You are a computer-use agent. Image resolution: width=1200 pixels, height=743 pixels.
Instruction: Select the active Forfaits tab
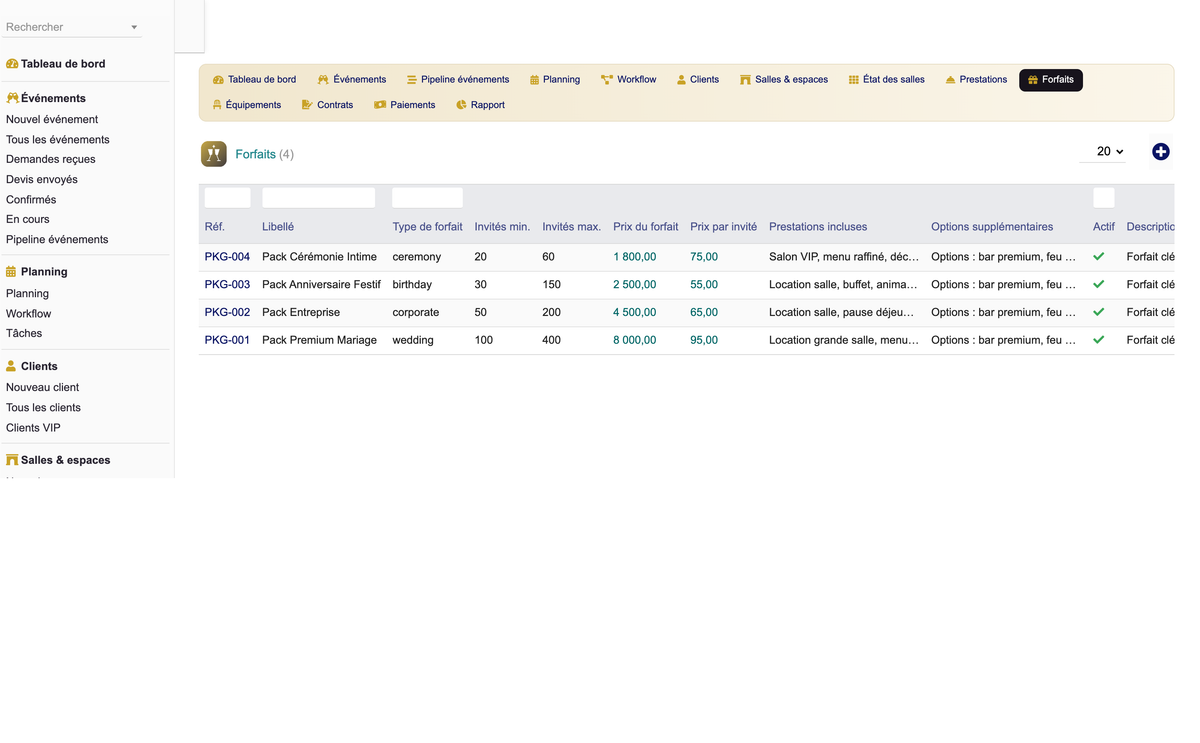pyautogui.click(x=1051, y=80)
